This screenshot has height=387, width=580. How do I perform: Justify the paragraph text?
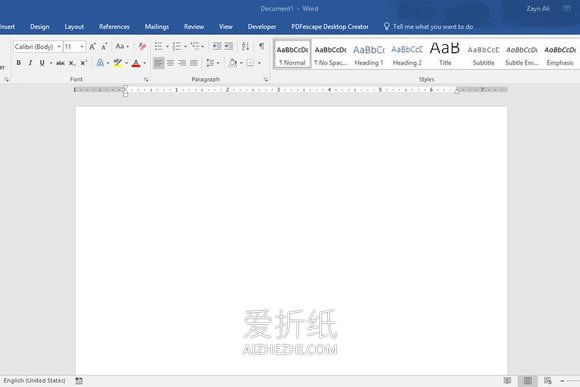click(x=194, y=63)
